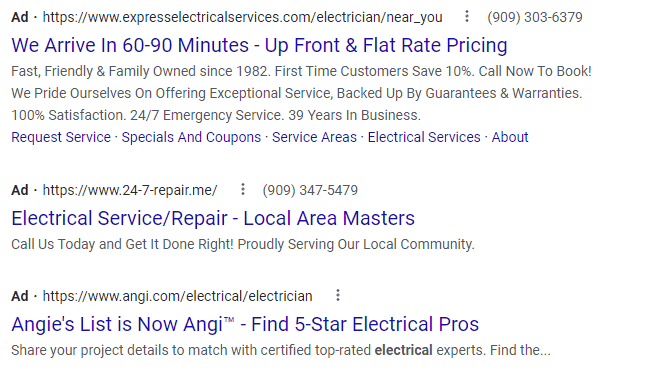This screenshot has width=647, height=374.
Task: Go to the Service Areas sitelink
Action: click(x=314, y=137)
